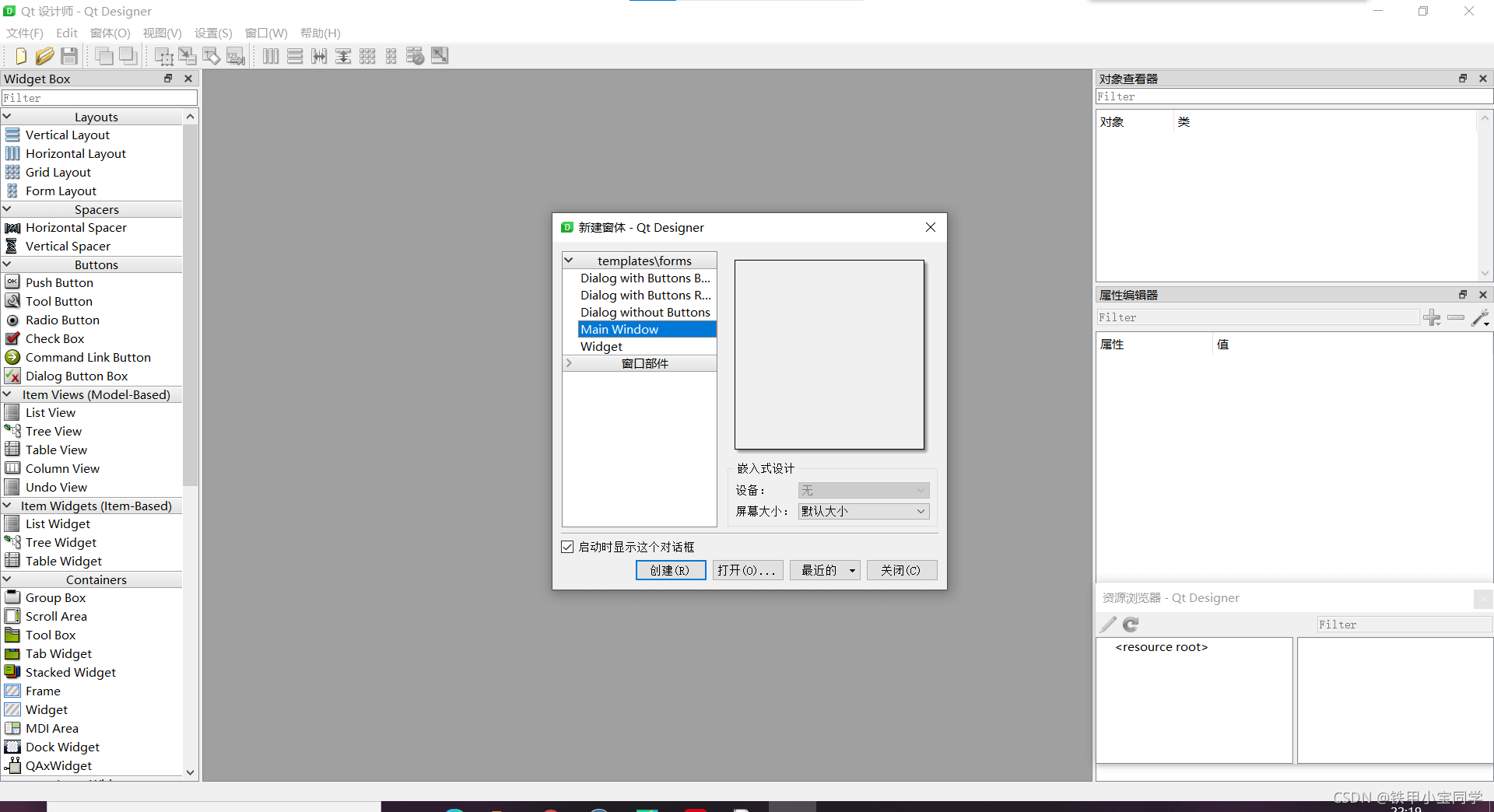Click the Save form floppy icon

click(x=69, y=56)
